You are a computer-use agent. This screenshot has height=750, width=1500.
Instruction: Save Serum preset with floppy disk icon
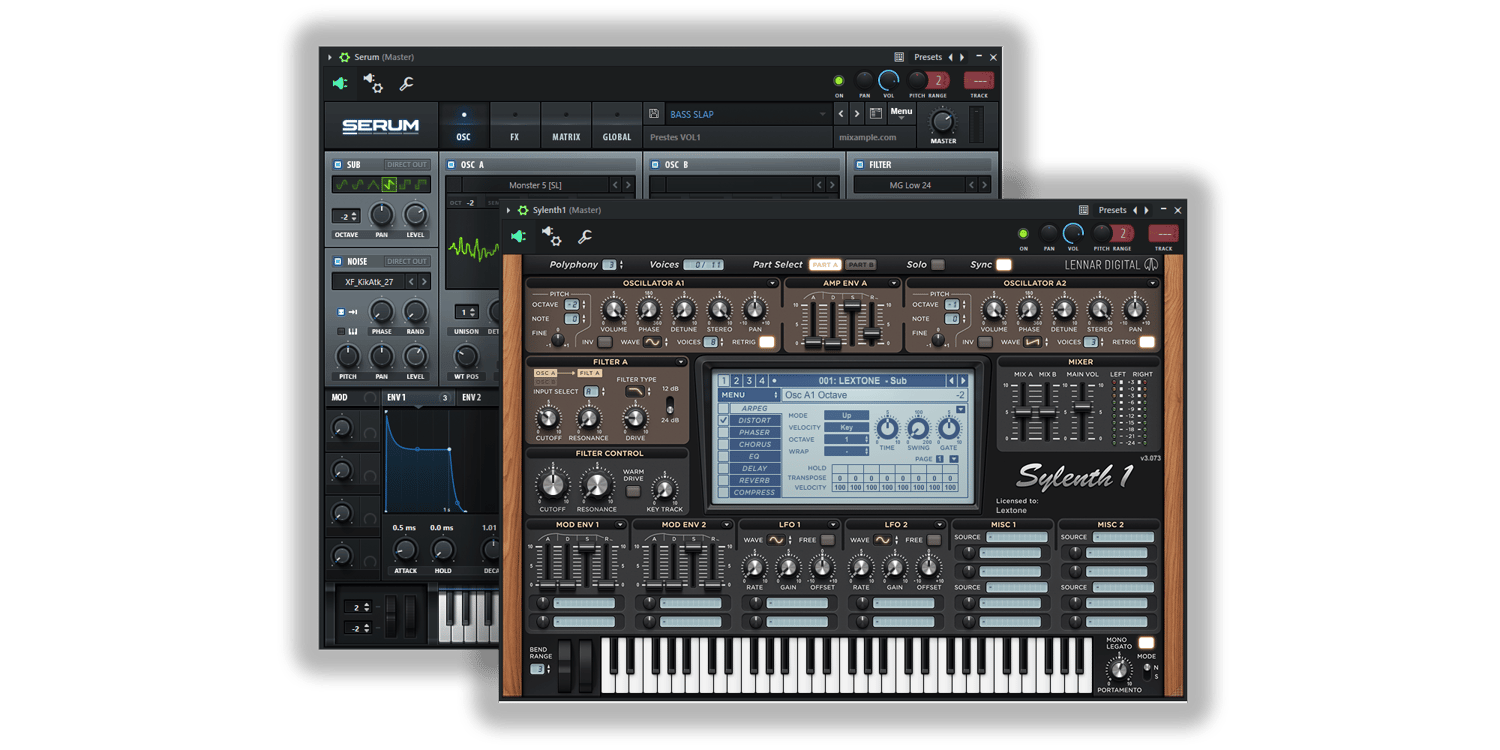pyautogui.click(x=654, y=114)
